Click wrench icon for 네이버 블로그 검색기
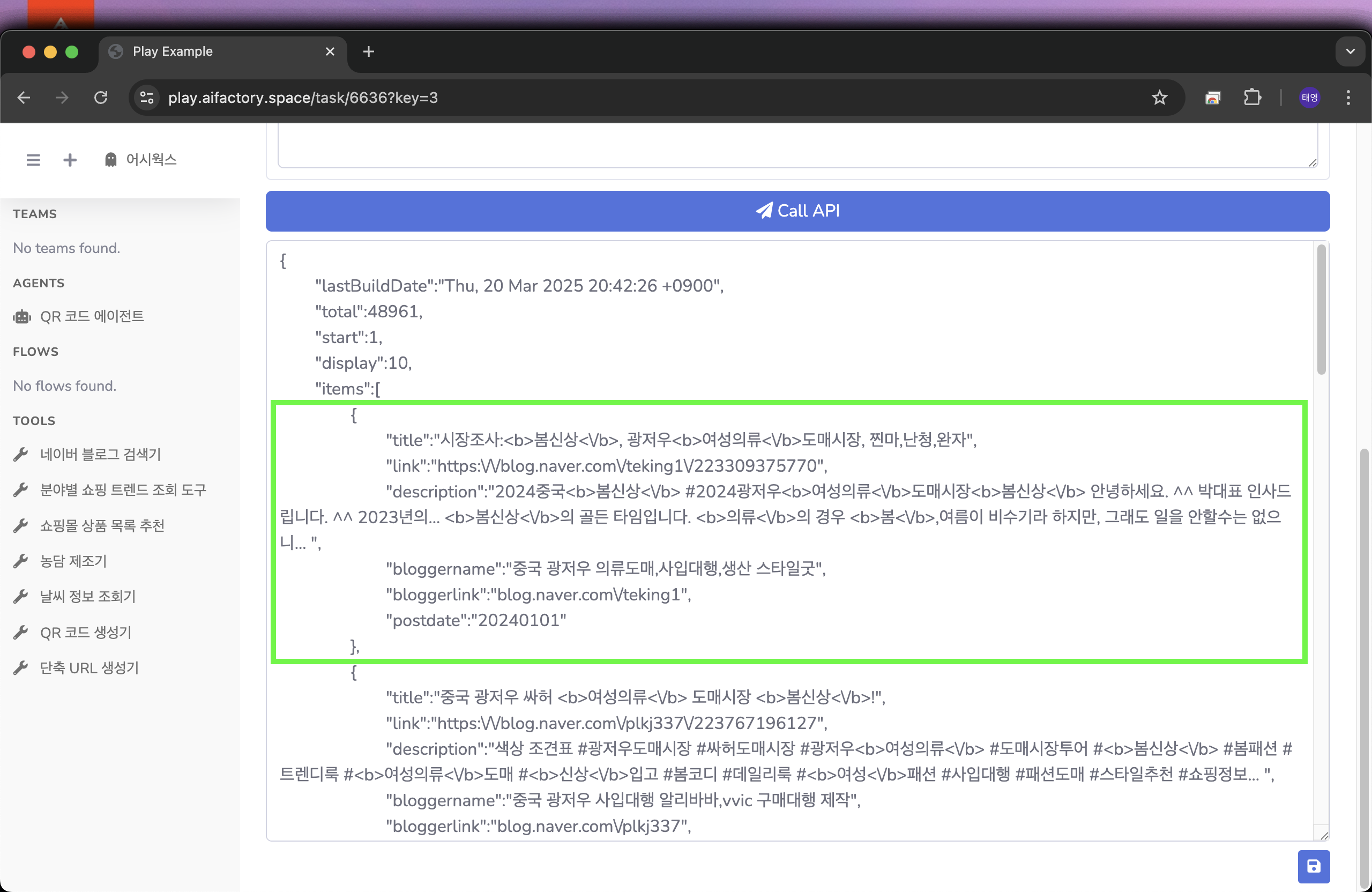Screen dimensions: 1372x892 coord(21,455)
